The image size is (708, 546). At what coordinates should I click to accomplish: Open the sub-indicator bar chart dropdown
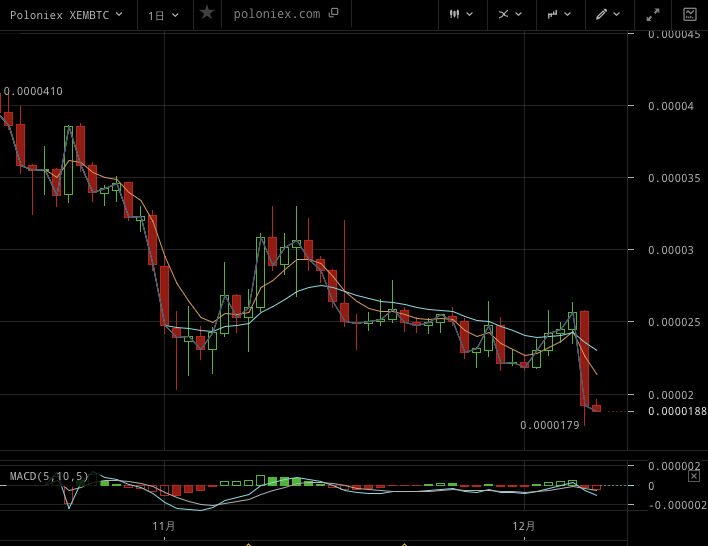click(x=559, y=14)
